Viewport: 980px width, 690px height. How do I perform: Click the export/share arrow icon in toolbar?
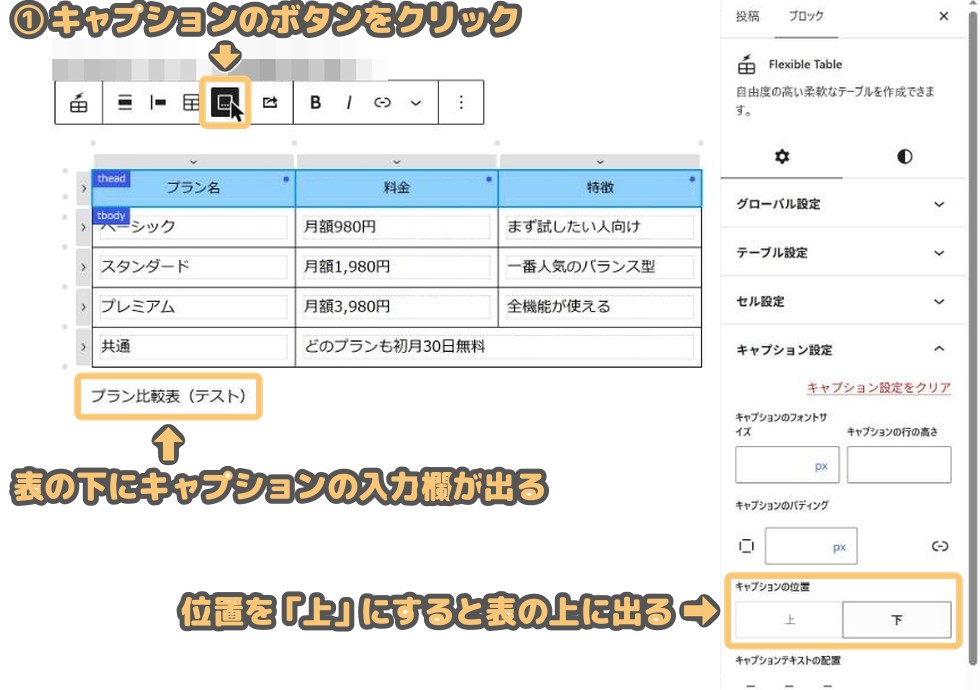270,102
